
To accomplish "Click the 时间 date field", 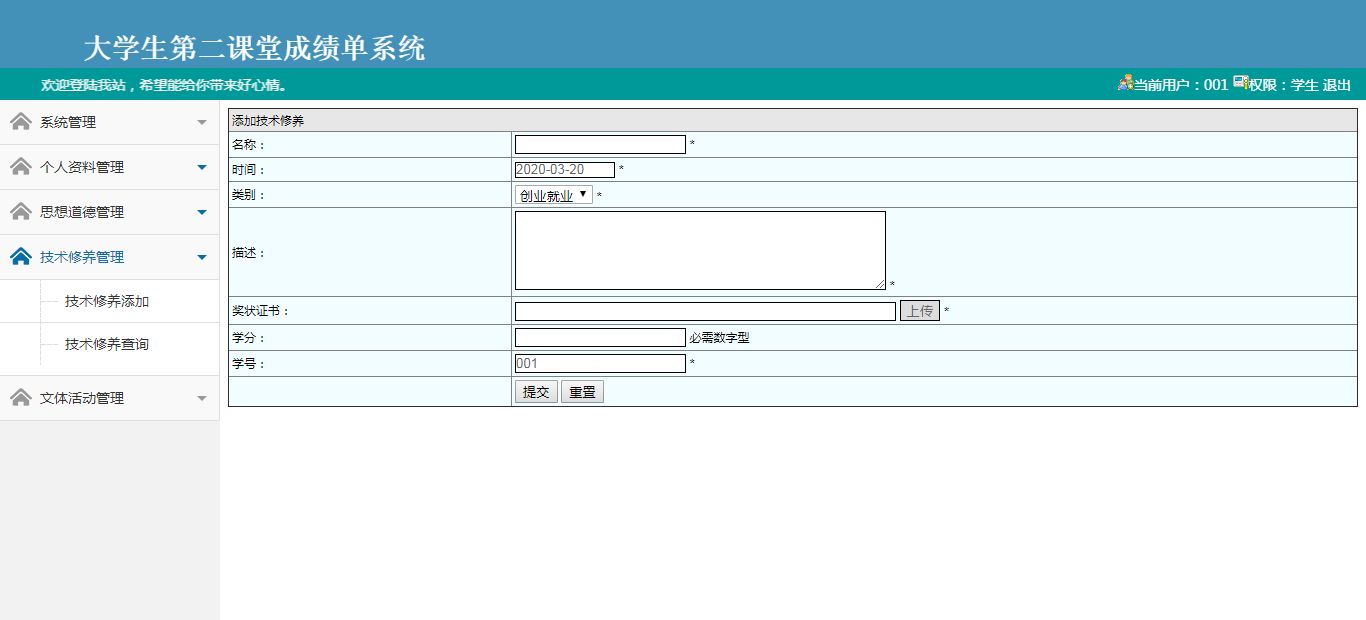I will click(565, 170).
